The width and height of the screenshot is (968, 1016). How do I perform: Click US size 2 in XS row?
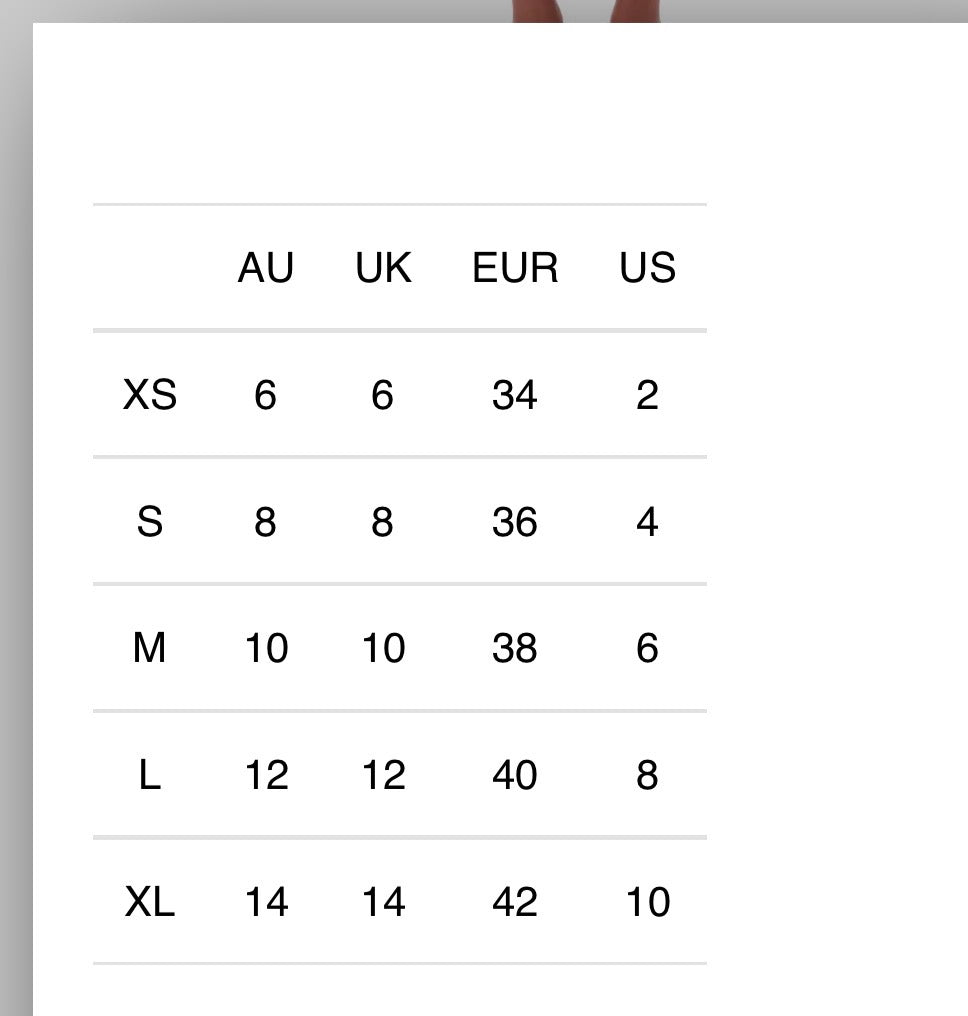coord(647,394)
